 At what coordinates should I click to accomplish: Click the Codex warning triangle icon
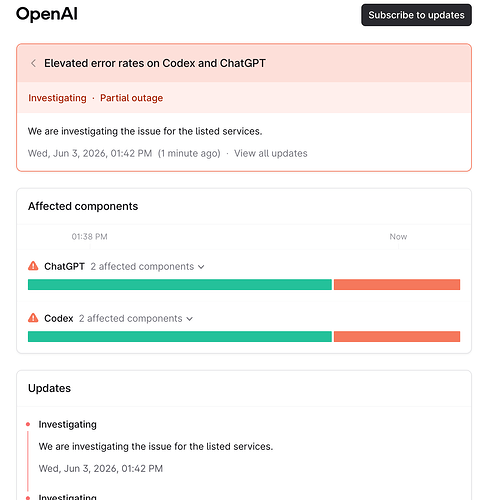(x=33, y=318)
